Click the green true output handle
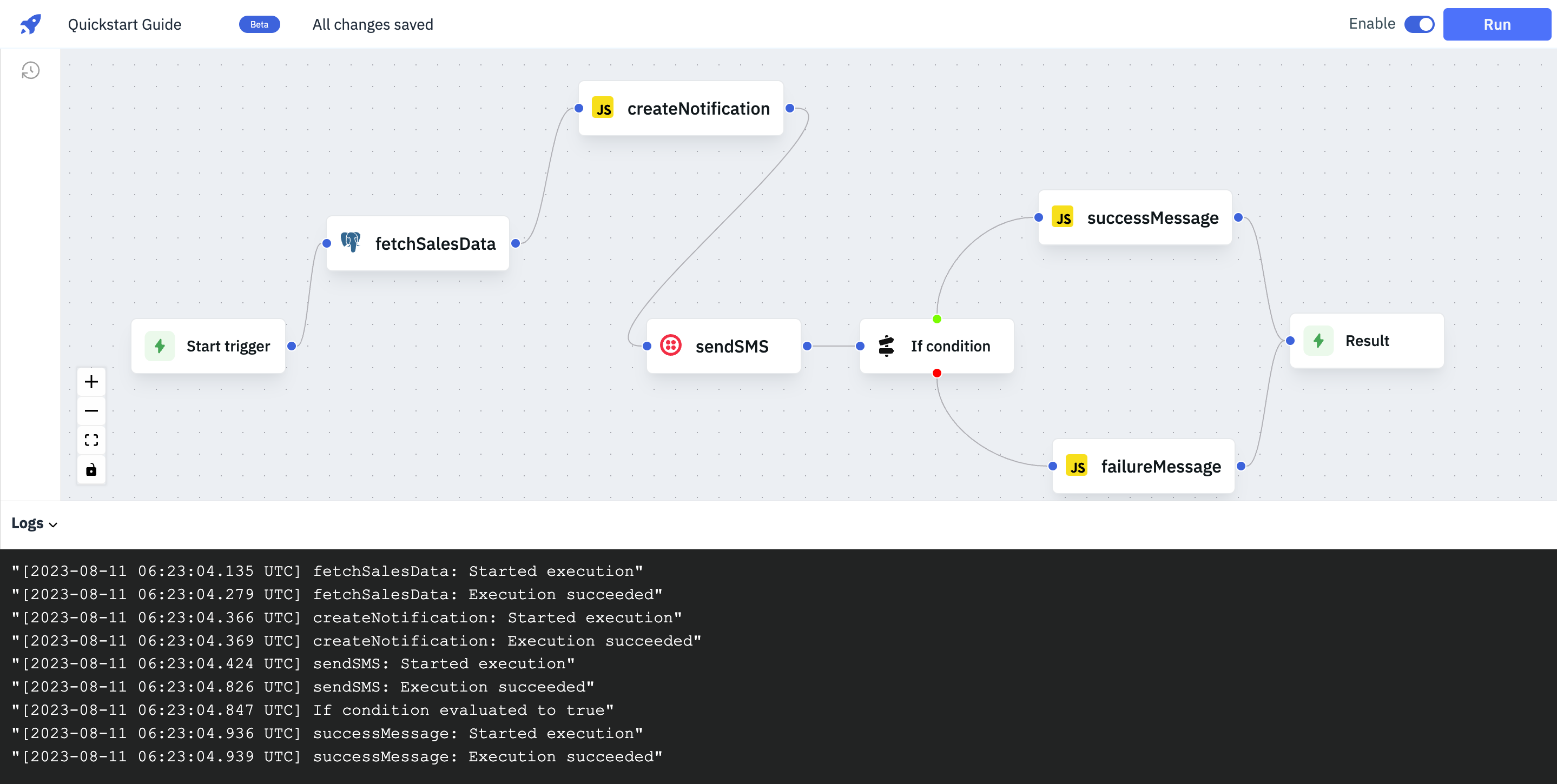Viewport: 1557px width, 784px height. point(937,319)
